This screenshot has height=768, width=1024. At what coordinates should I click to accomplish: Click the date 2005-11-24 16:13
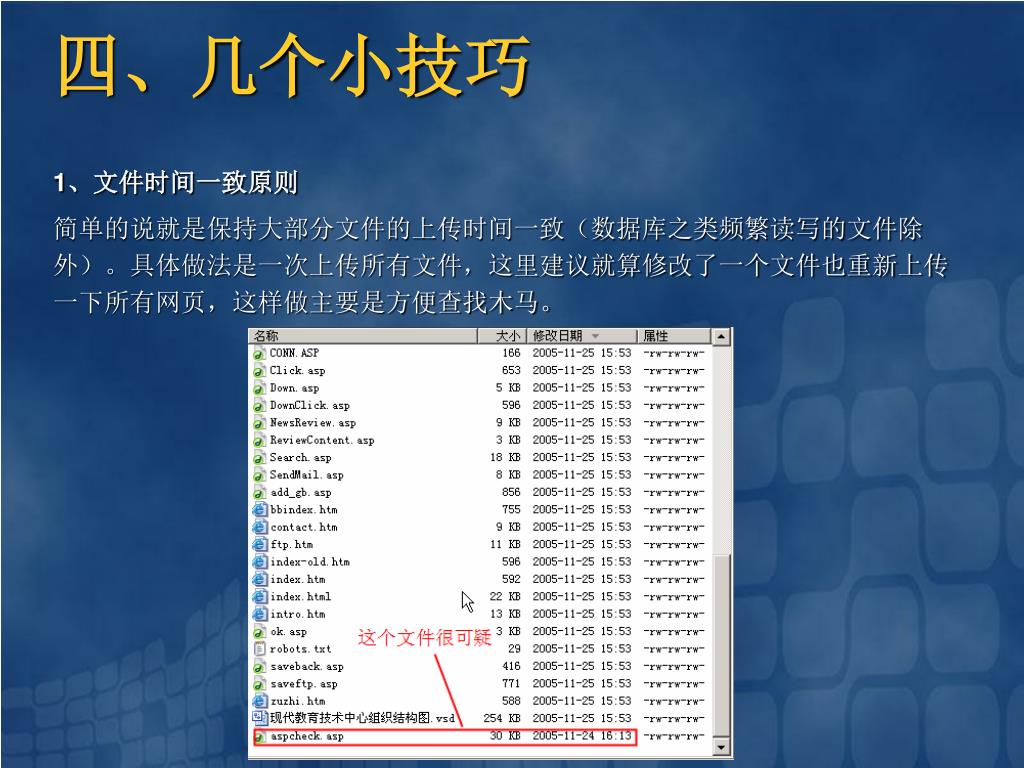point(582,736)
